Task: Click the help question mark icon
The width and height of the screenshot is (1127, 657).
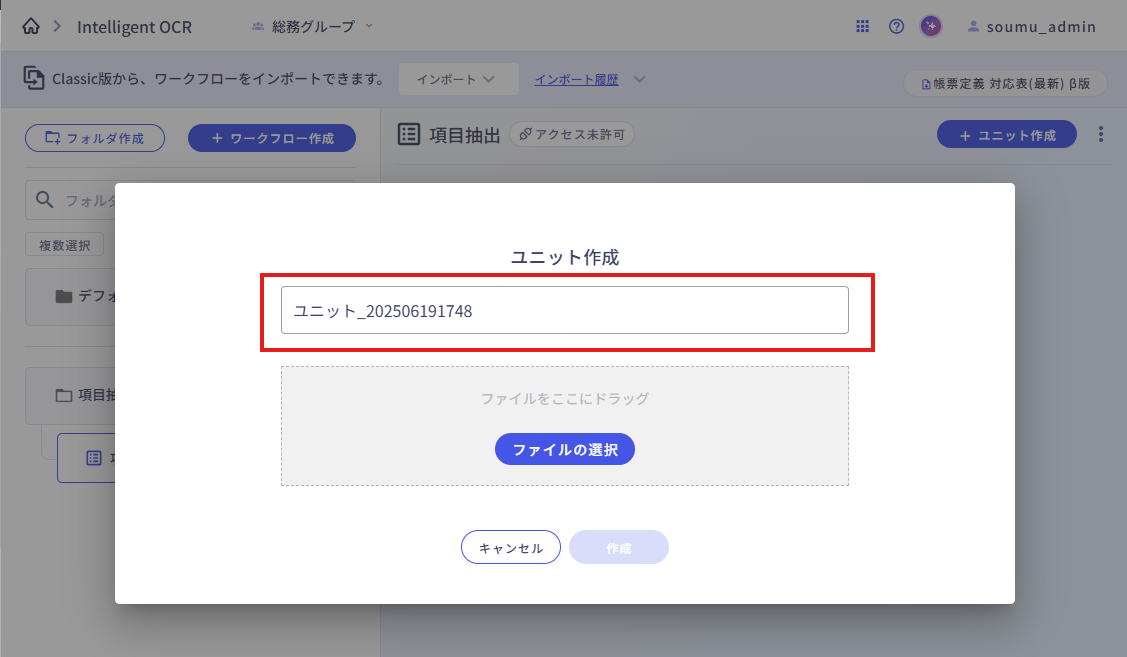Action: [x=897, y=27]
